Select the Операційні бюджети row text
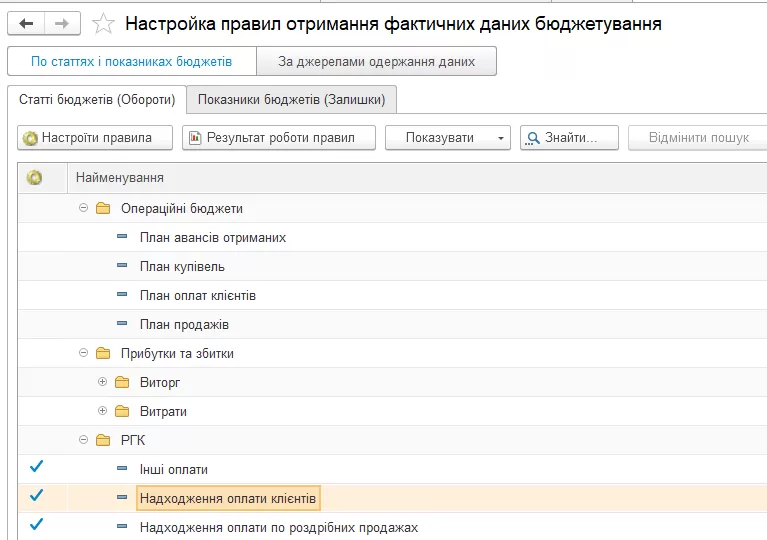 182,209
